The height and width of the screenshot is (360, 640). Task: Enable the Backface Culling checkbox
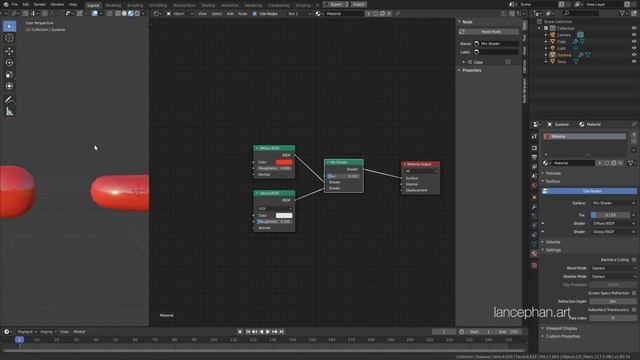[x=634, y=260]
